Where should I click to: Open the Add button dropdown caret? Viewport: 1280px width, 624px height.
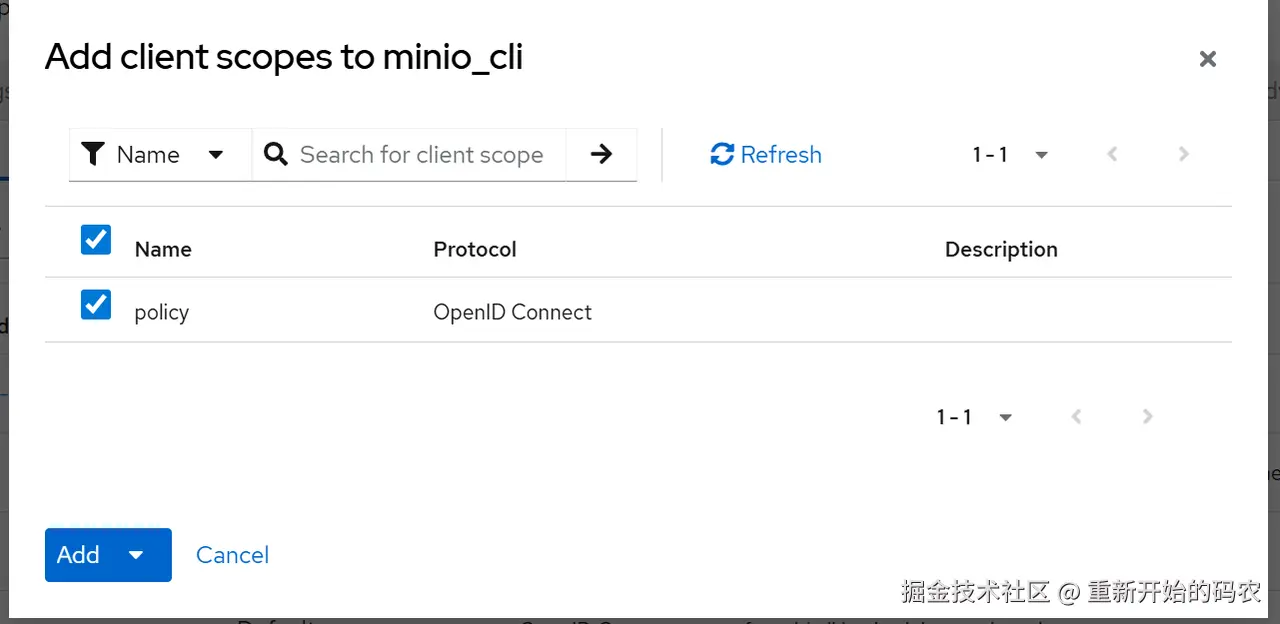pyautogui.click(x=137, y=555)
